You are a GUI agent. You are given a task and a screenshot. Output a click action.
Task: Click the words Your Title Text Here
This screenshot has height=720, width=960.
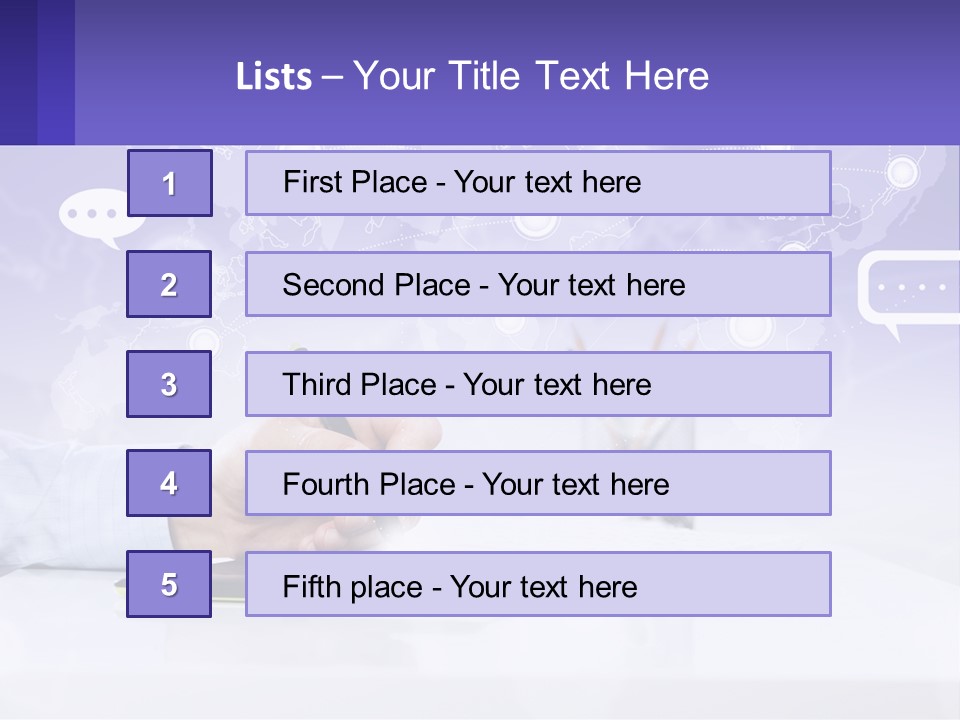click(531, 76)
